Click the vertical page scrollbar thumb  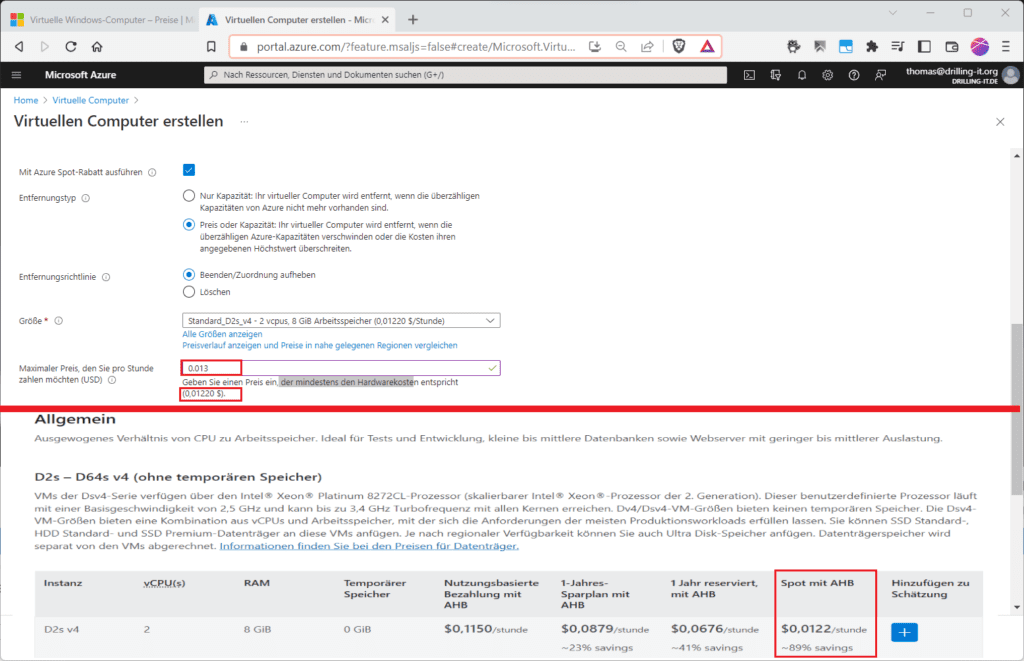tap(1017, 408)
